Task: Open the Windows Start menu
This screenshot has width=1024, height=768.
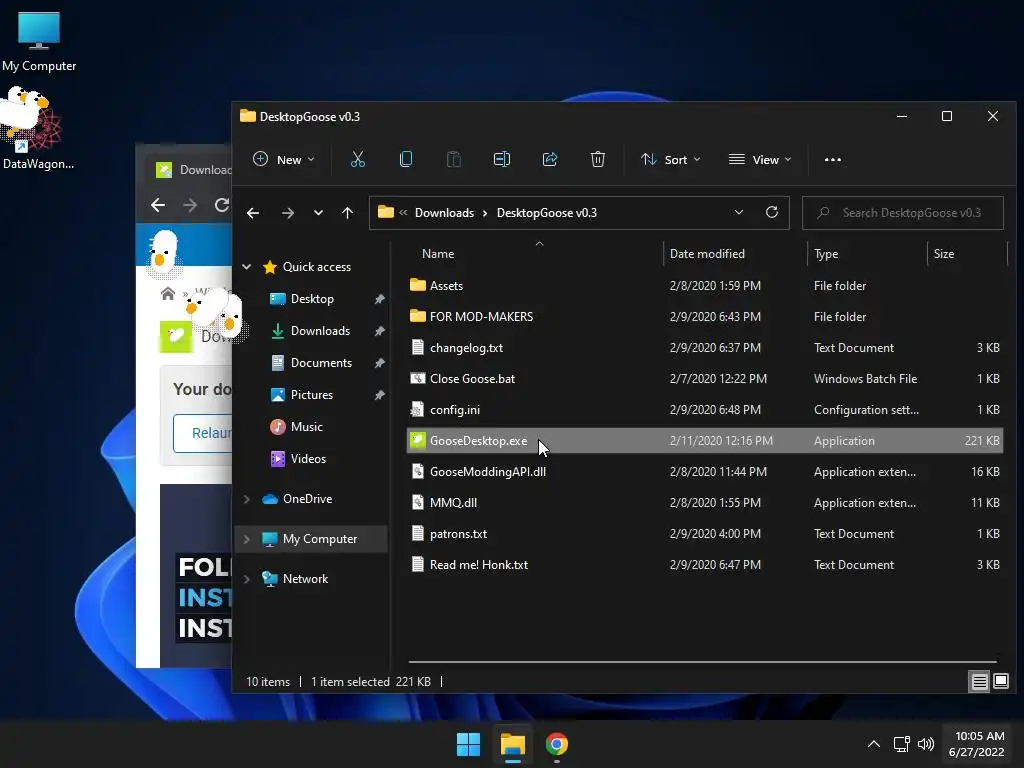Action: pyautogui.click(x=468, y=744)
